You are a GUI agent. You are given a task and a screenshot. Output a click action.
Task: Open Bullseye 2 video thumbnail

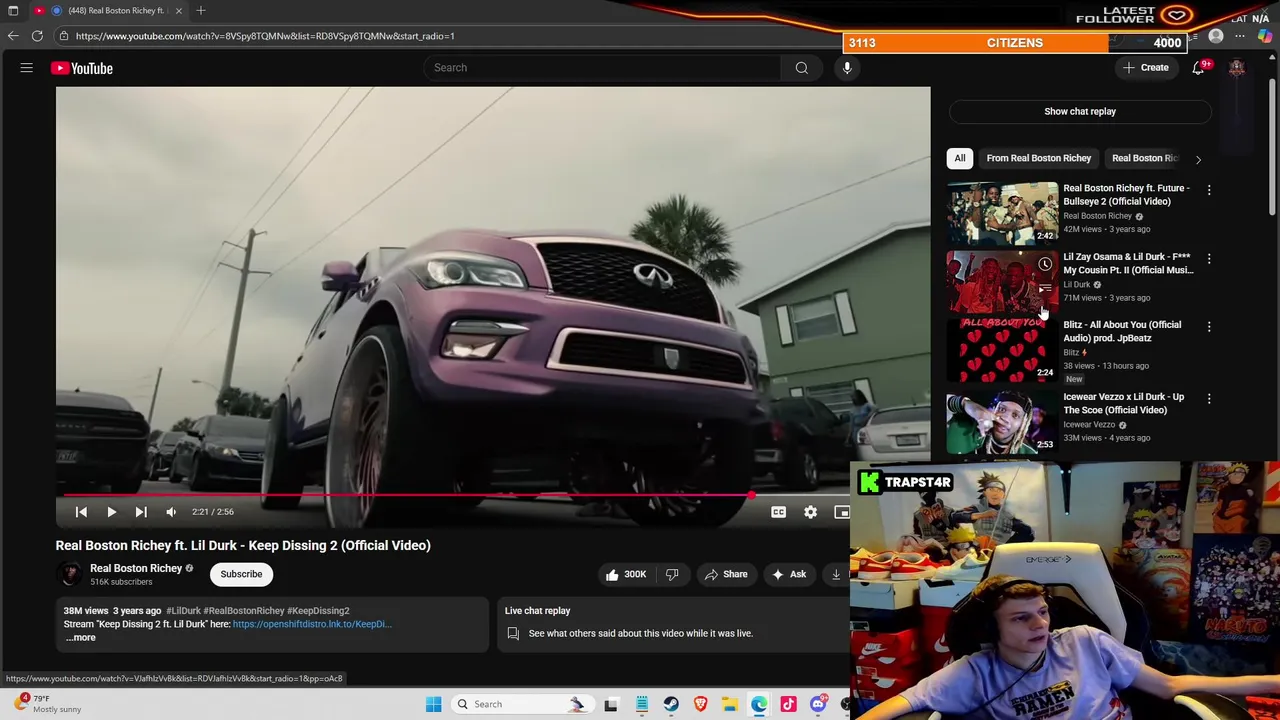(x=1002, y=213)
